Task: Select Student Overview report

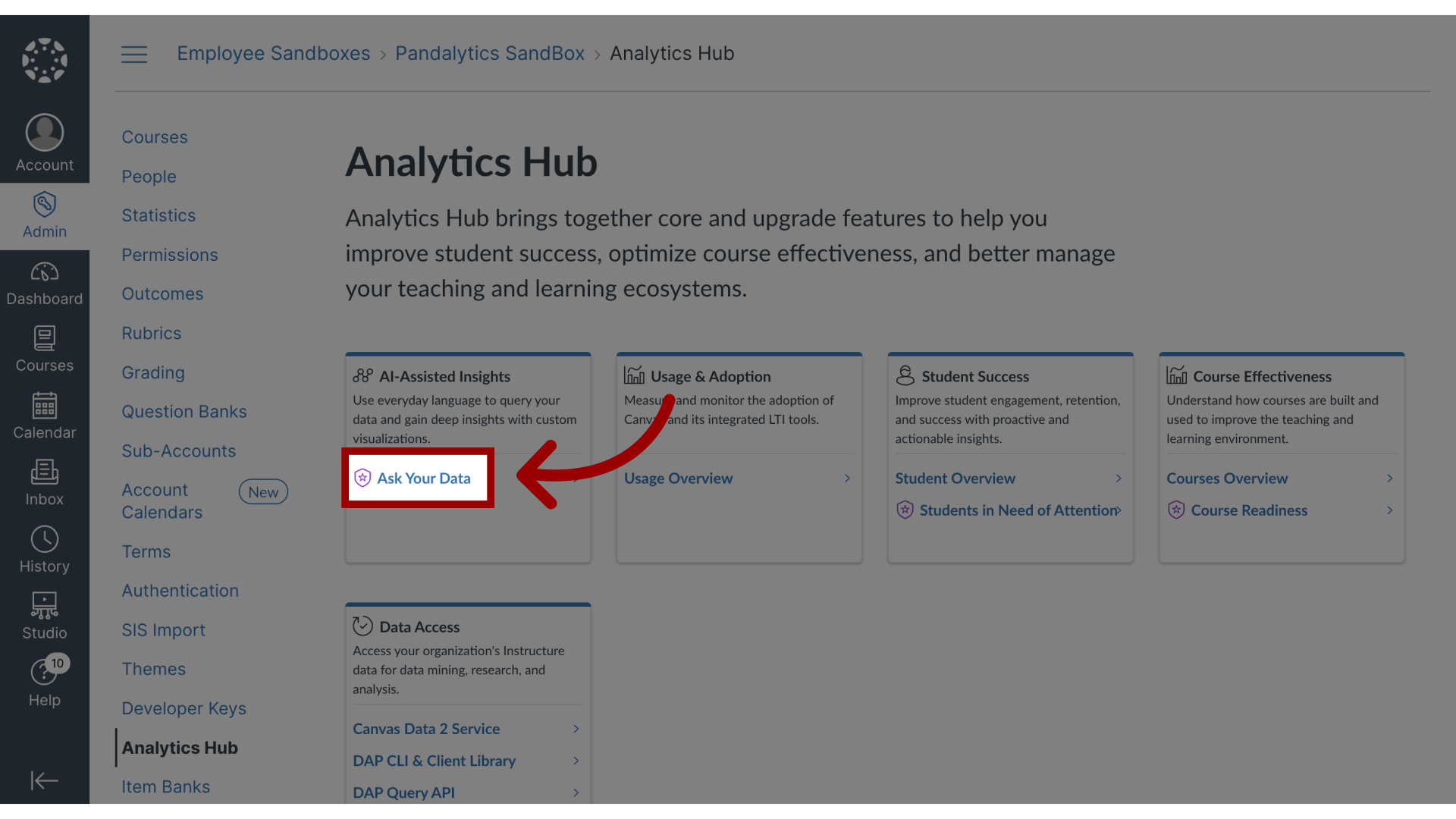Action: pos(955,477)
